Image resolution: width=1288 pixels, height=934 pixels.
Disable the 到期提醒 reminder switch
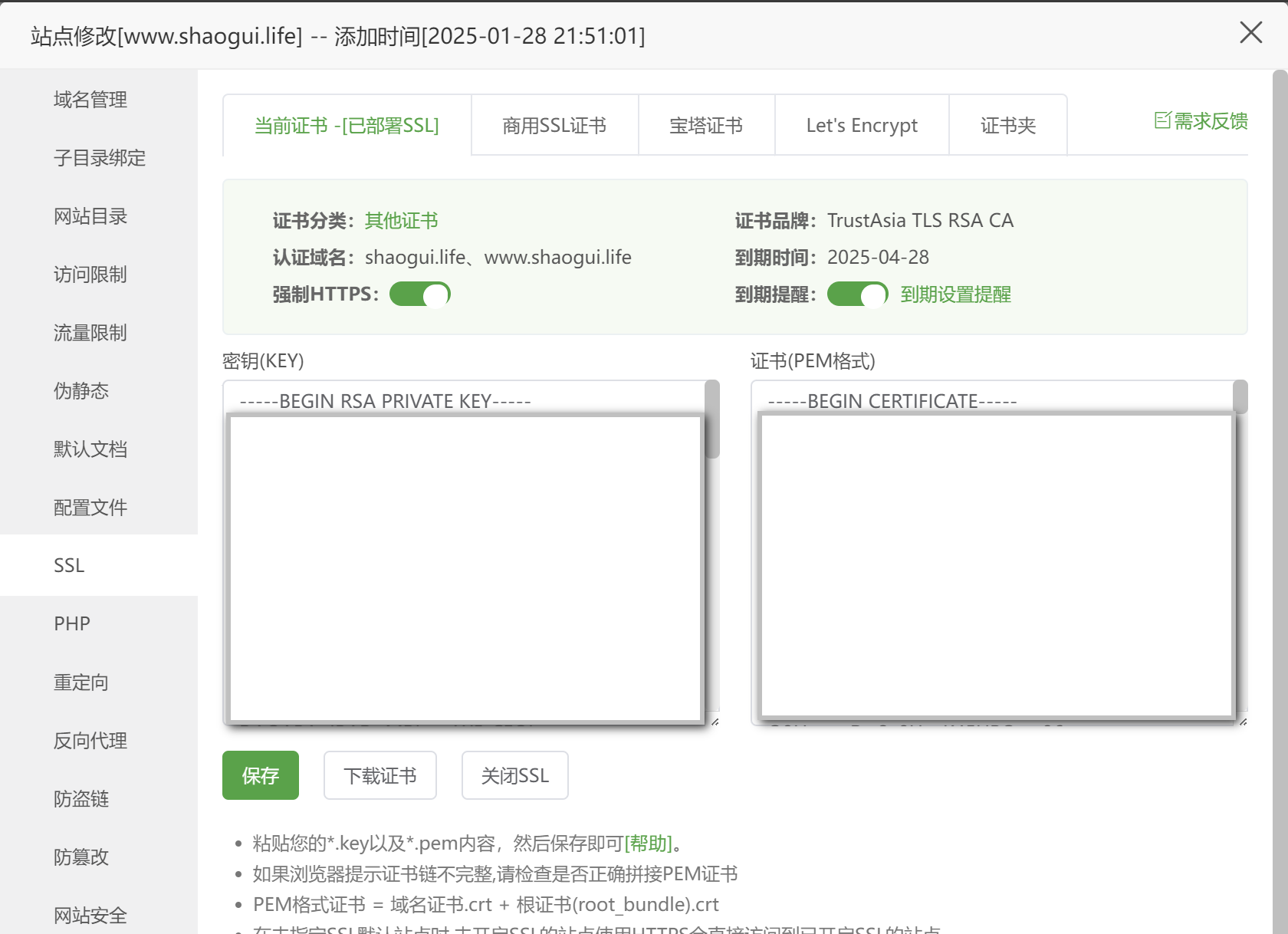[856, 294]
